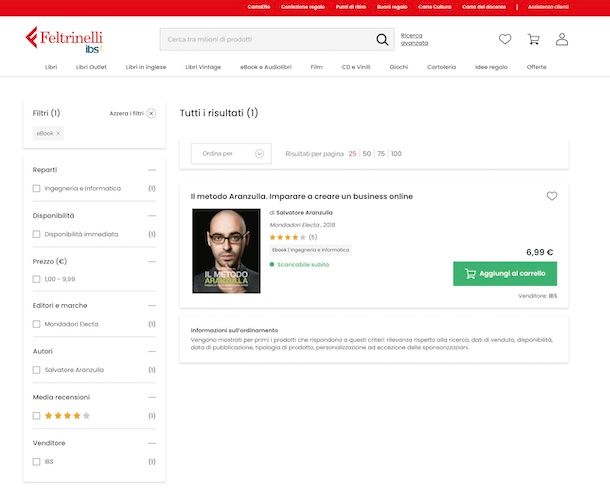Remove the eBook filter chip
Image resolution: width=610 pixels, height=495 pixels.
click(58, 133)
